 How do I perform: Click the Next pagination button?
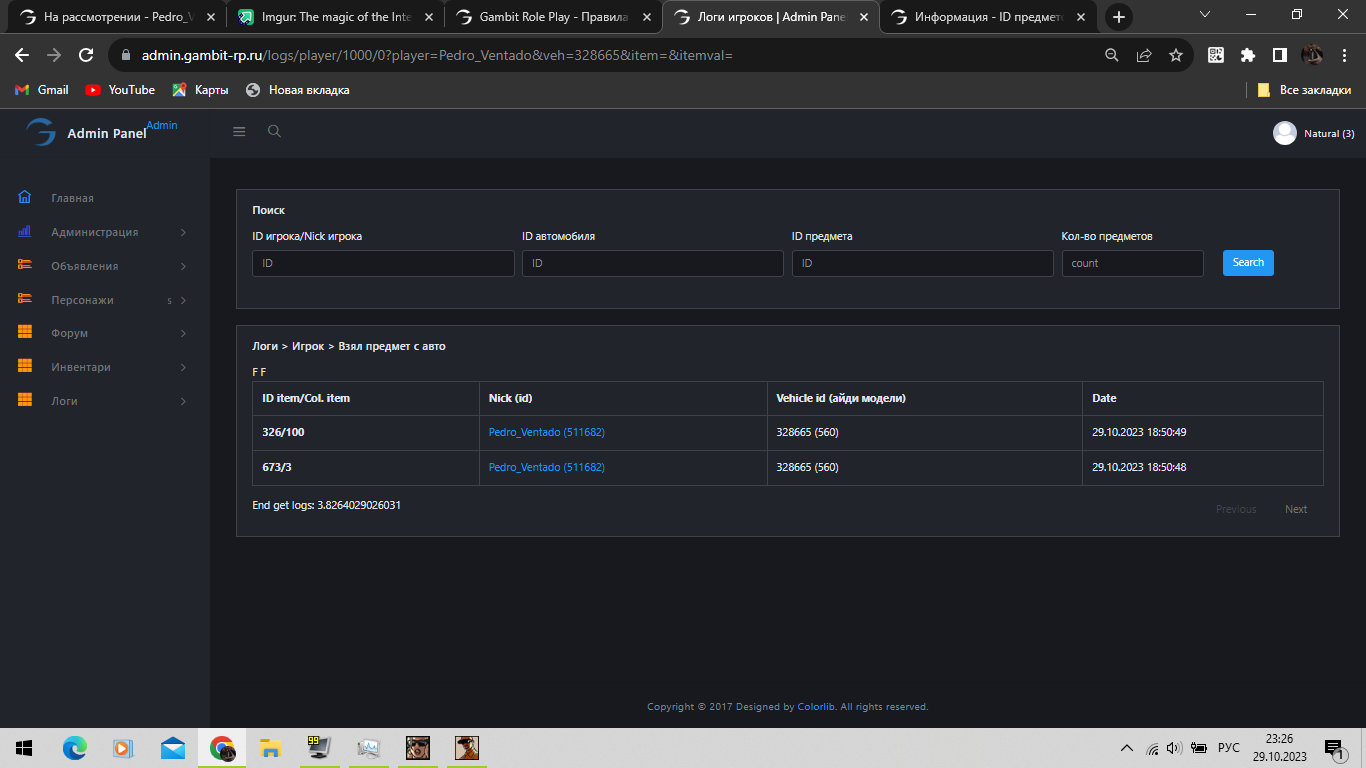tap(1295, 509)
